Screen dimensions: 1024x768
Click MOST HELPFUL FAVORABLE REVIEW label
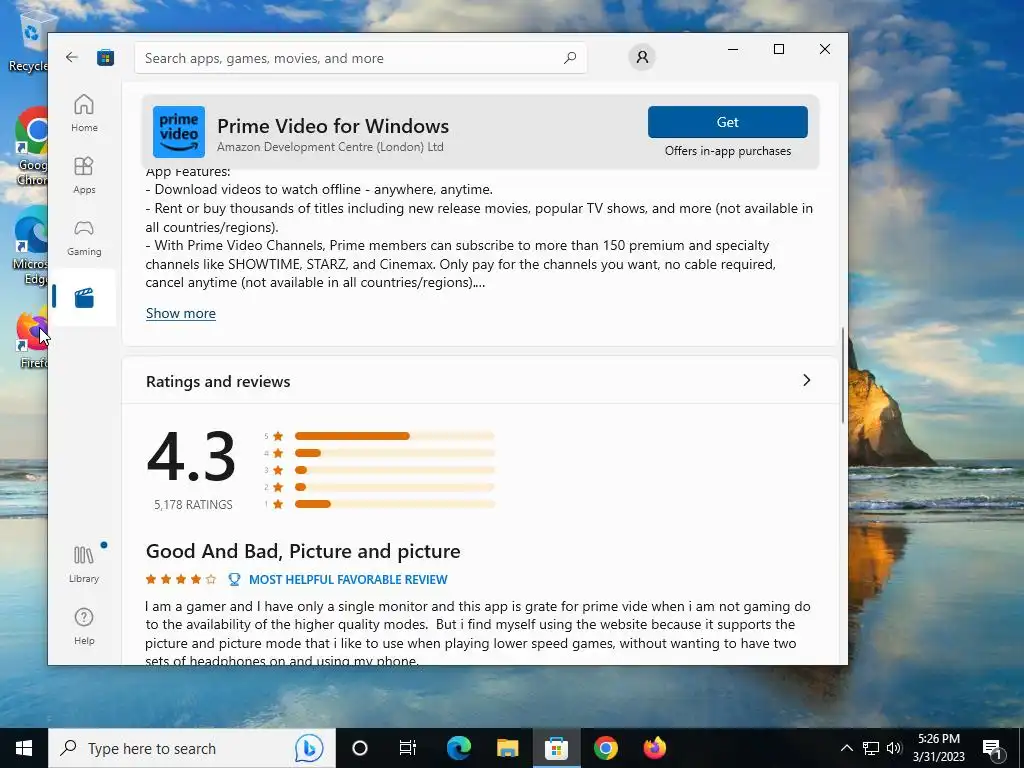point(348,580)
